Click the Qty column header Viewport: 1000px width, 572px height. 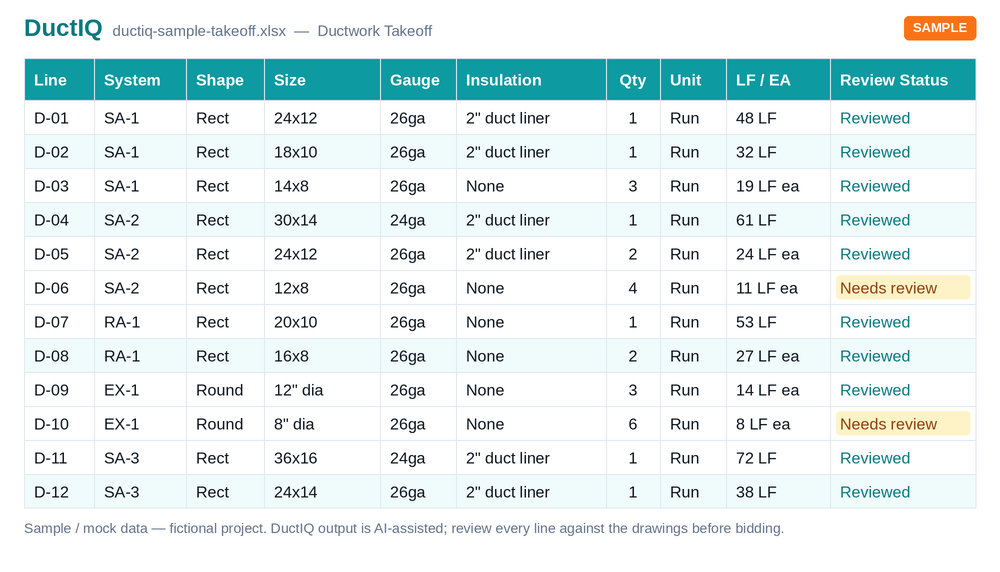pyautogui.click(x=633, y=80)
